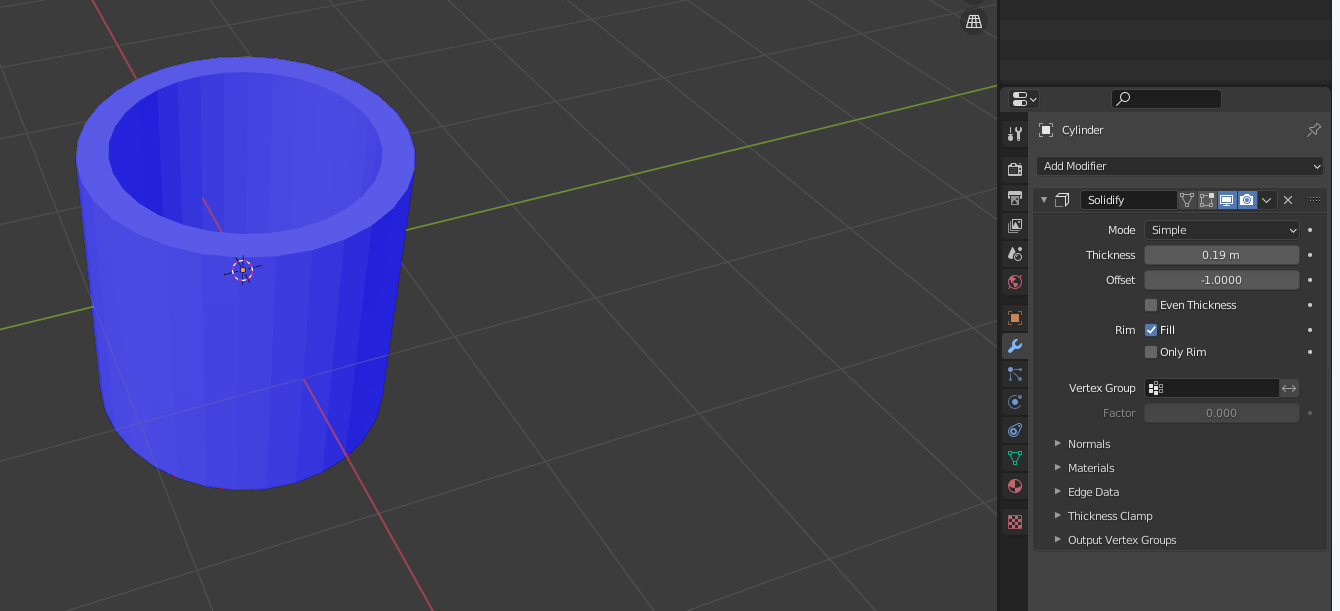Open the World properties tab

pos(1015,282)
